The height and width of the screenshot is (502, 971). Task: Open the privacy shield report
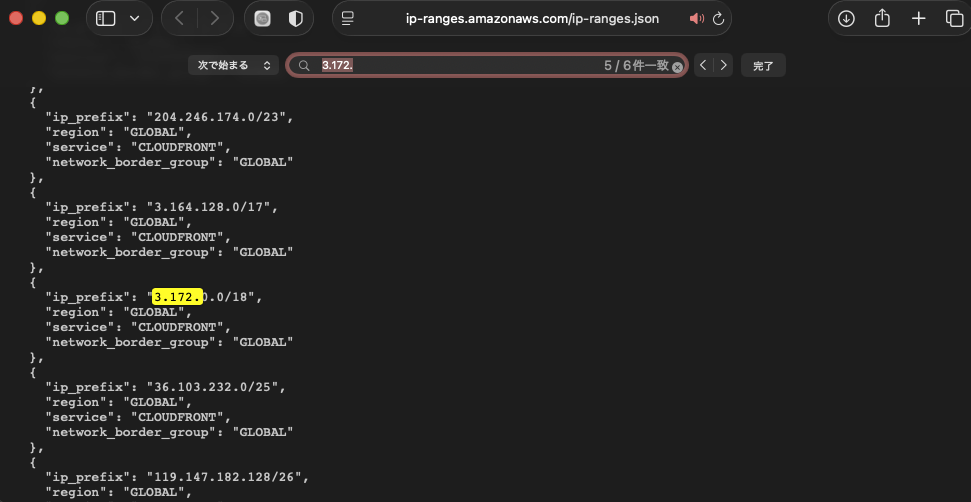click(295, 18)
